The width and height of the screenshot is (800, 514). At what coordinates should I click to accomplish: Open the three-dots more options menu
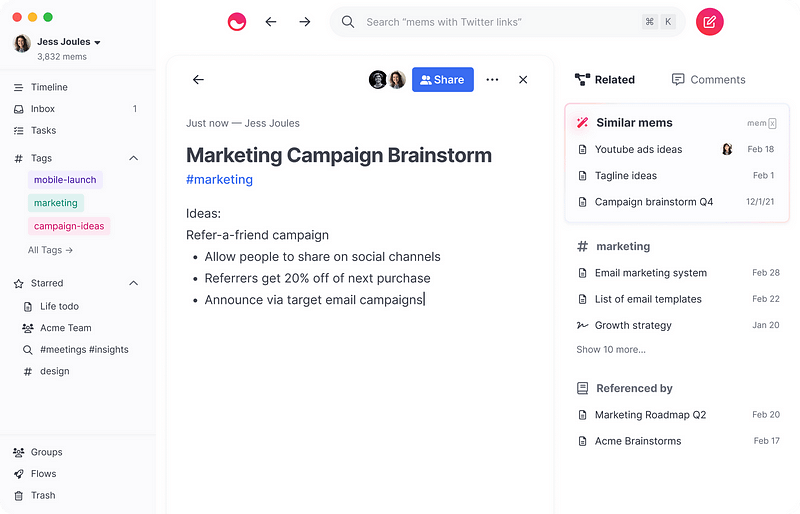click(492, 80)
